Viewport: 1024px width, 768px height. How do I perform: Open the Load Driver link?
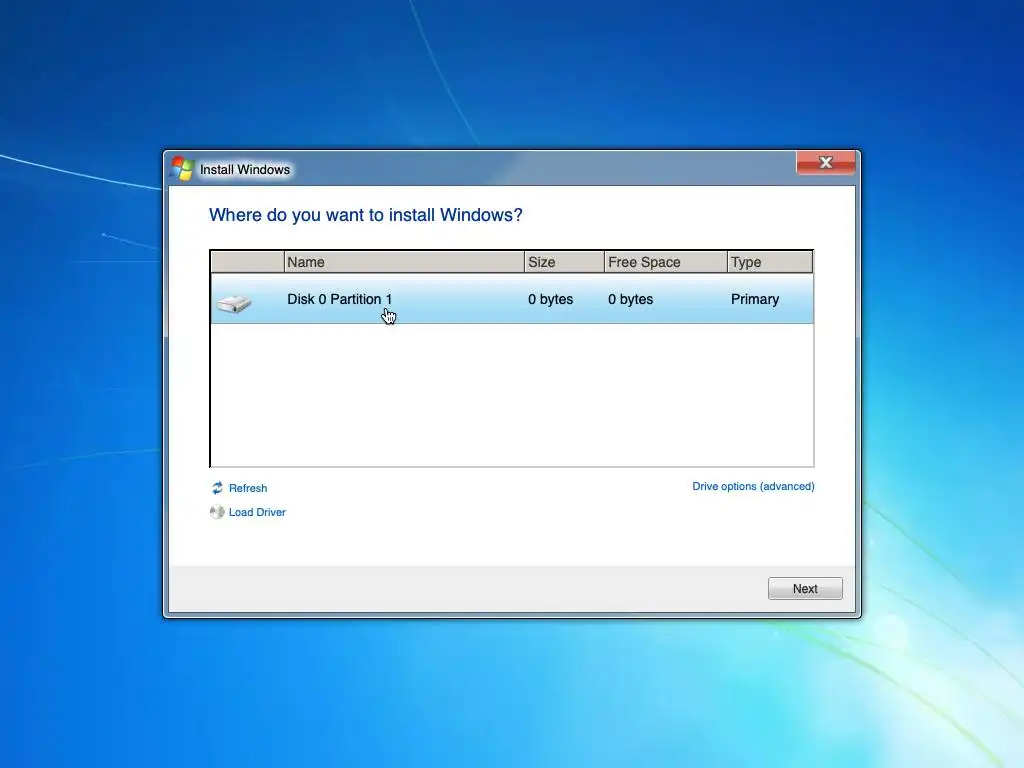point(257,512)
